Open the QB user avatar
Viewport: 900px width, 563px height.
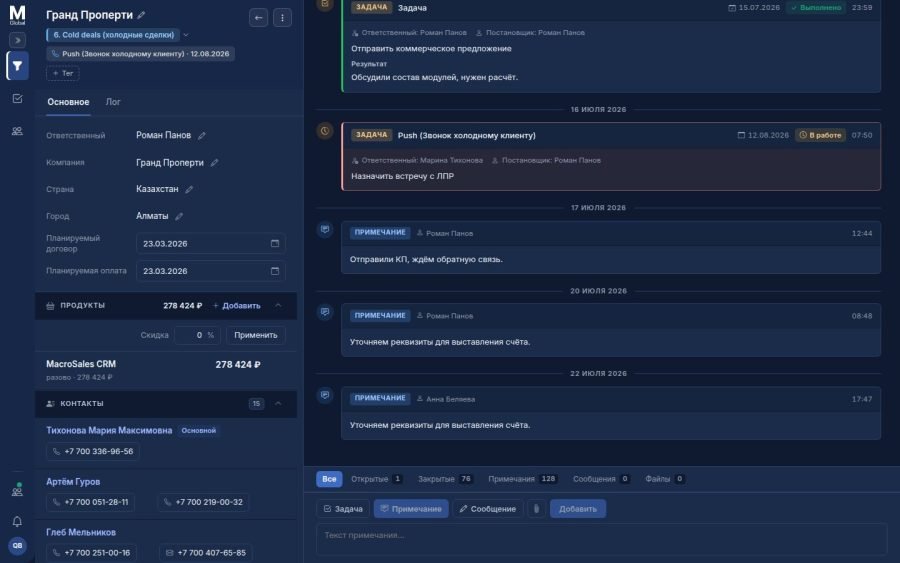tap(17, 545)
